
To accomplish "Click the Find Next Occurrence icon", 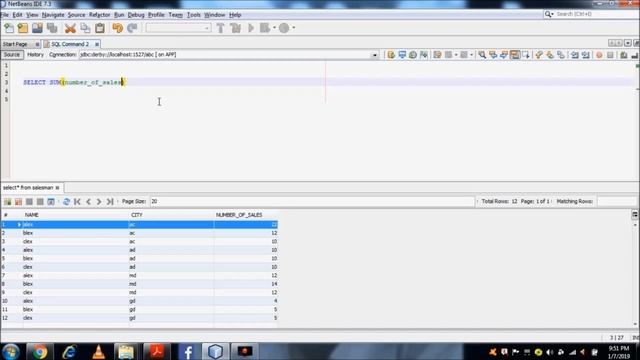I will tap(504, 55).
